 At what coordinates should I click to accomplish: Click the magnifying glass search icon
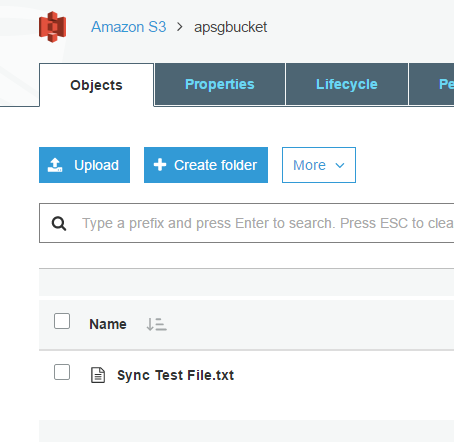coord(59,223)
